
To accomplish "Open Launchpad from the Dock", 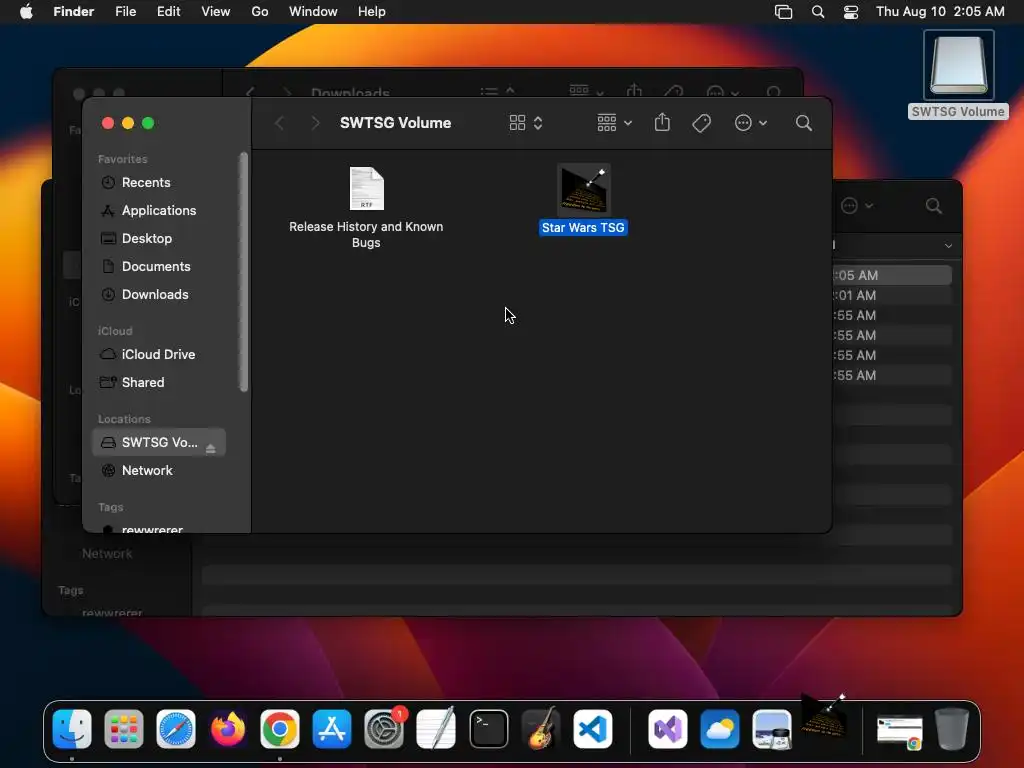I will pyautogui.click(x=123, y=728).
